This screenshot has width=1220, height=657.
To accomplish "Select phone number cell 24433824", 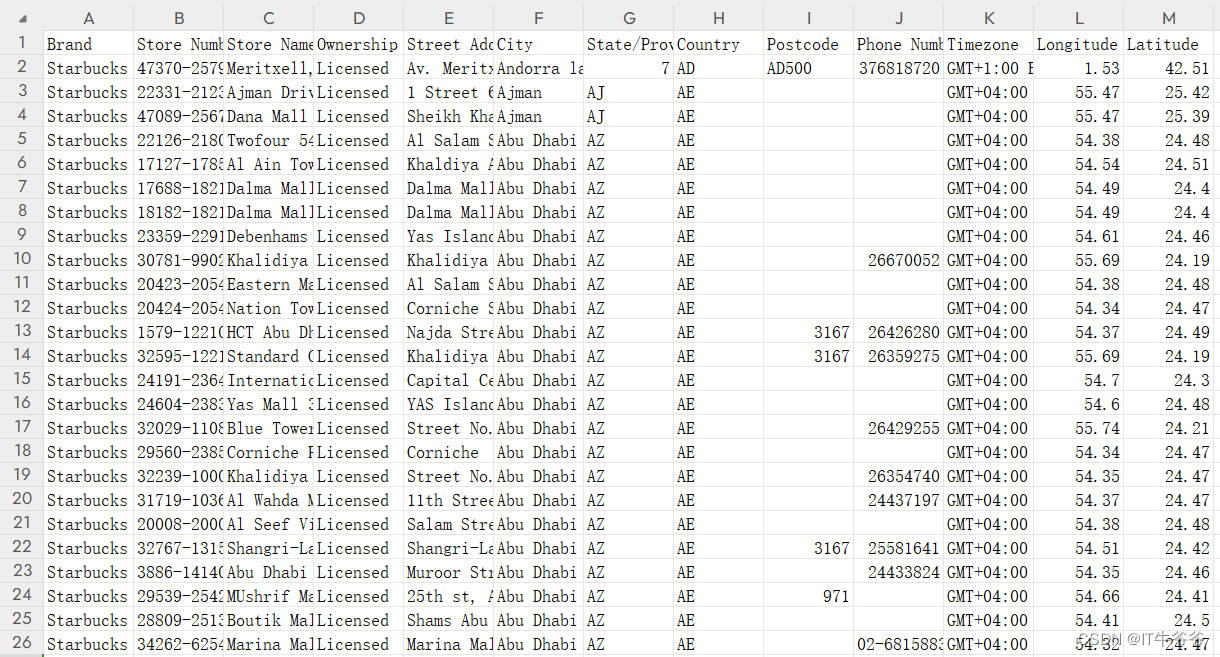I will click(898, 572).
